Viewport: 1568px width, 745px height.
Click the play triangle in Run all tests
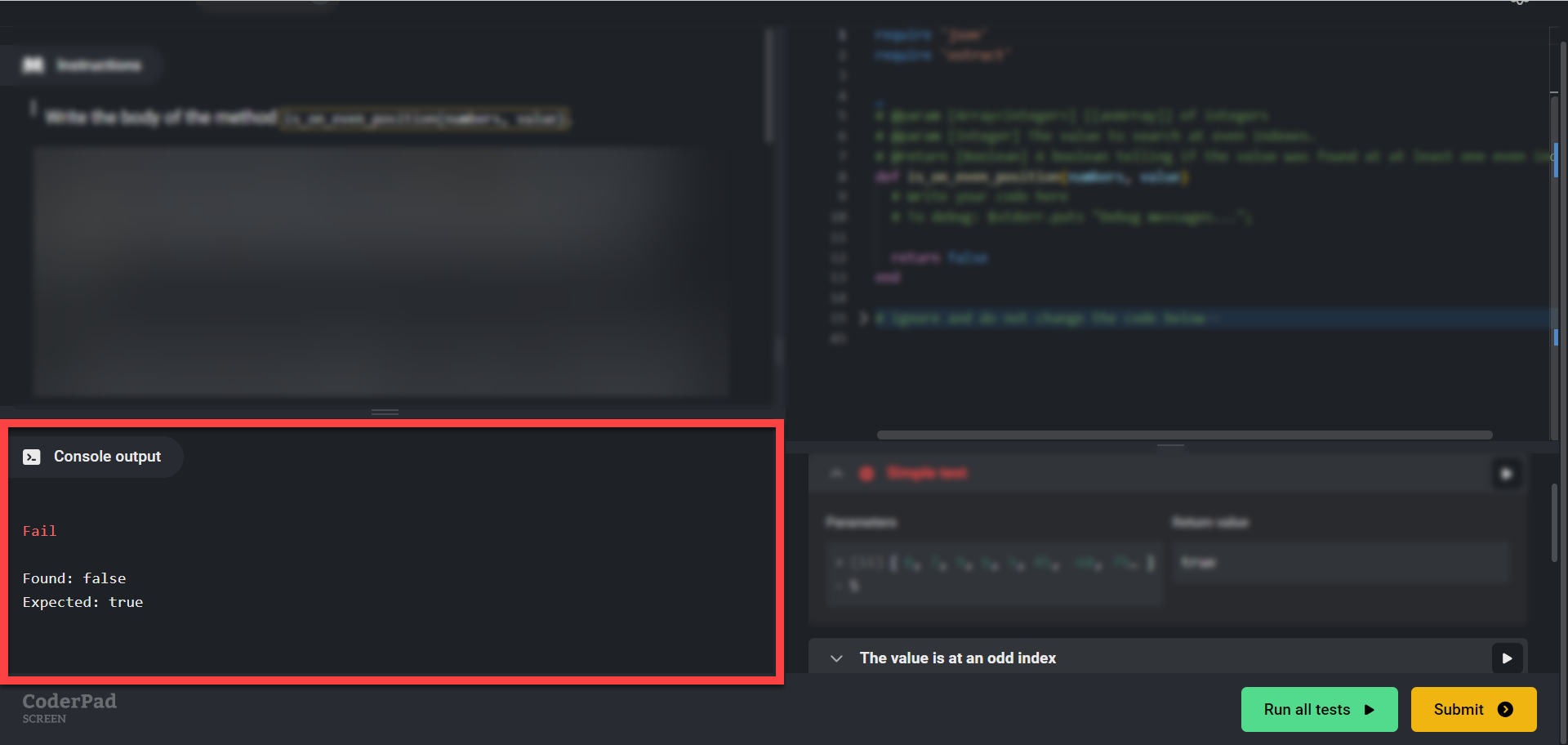1370,710
